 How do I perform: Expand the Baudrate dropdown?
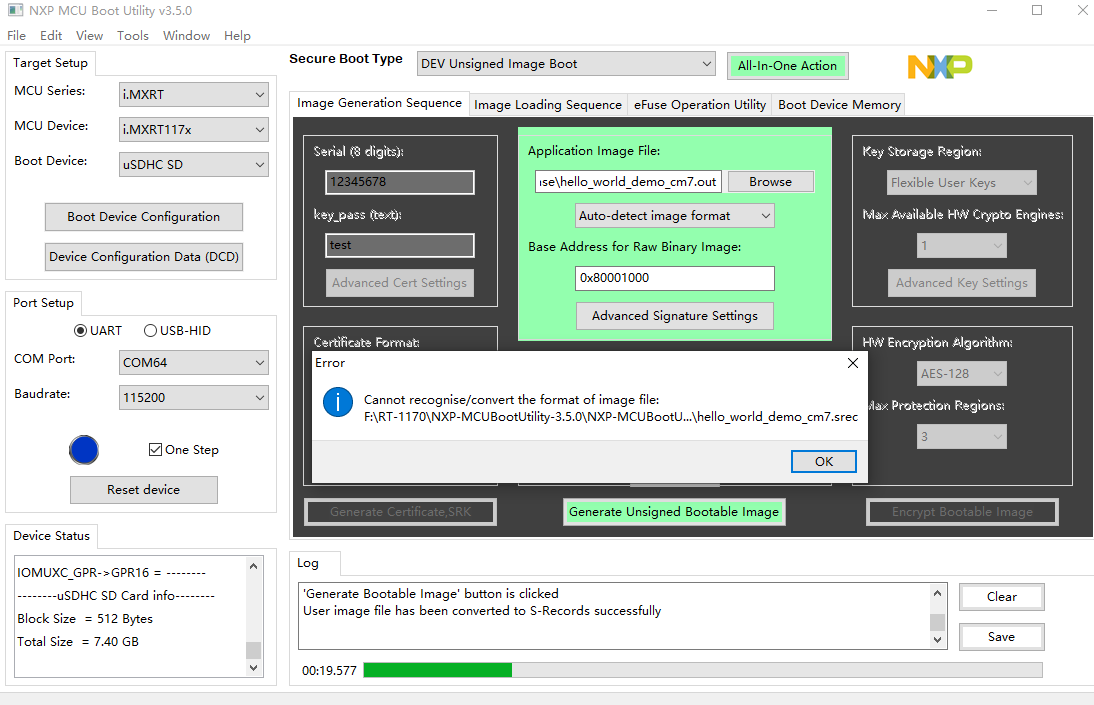pyautogui.click(x=194, y=397)
